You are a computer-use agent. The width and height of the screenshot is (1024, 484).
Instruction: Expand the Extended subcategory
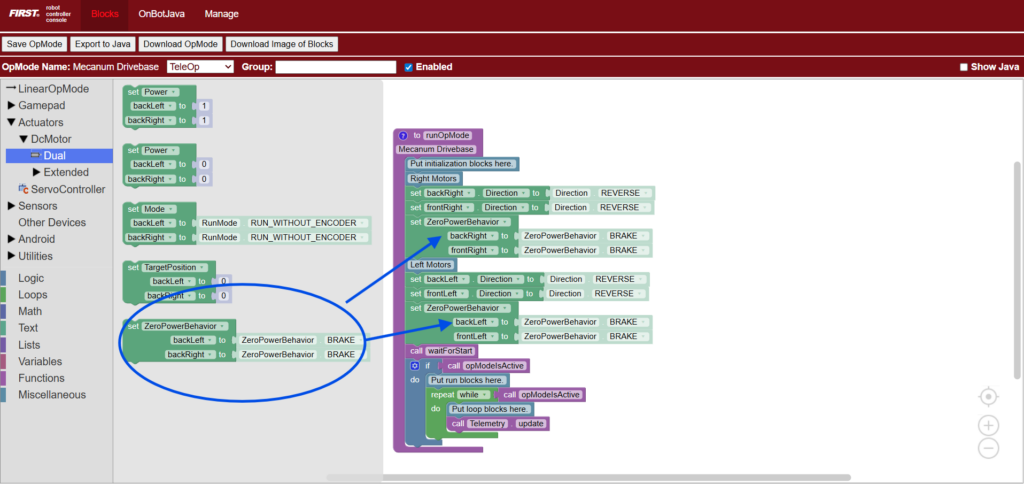37,172
